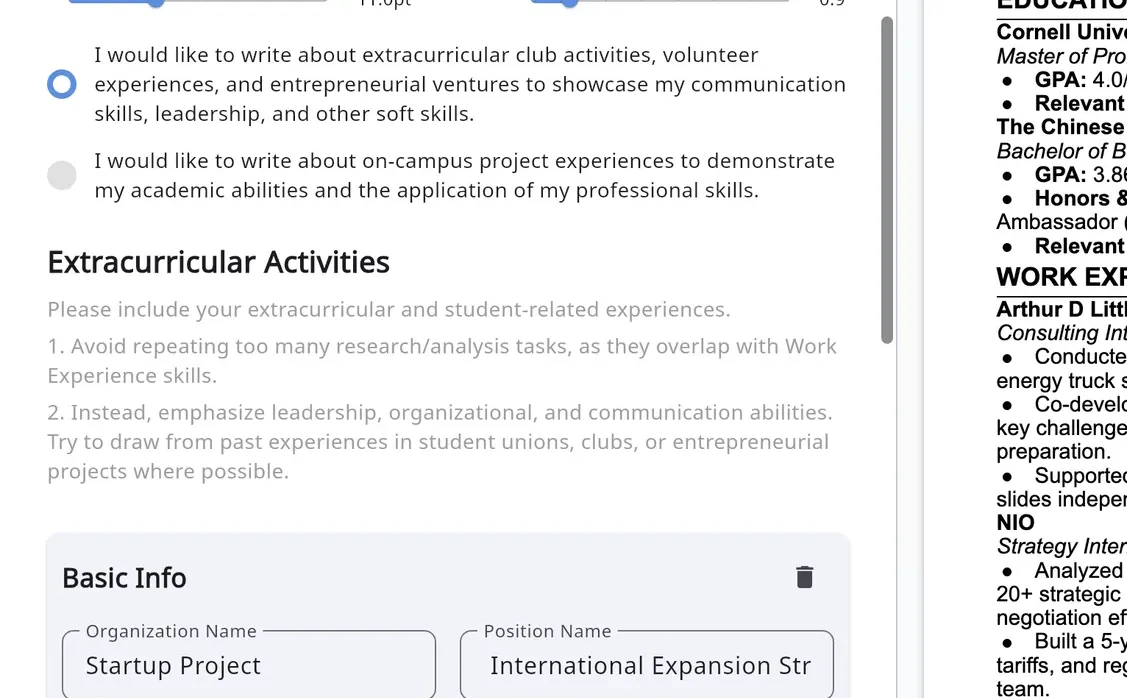
Task: Click the text about demonstrating academic abilities
Action: click(x=464, y=175)
